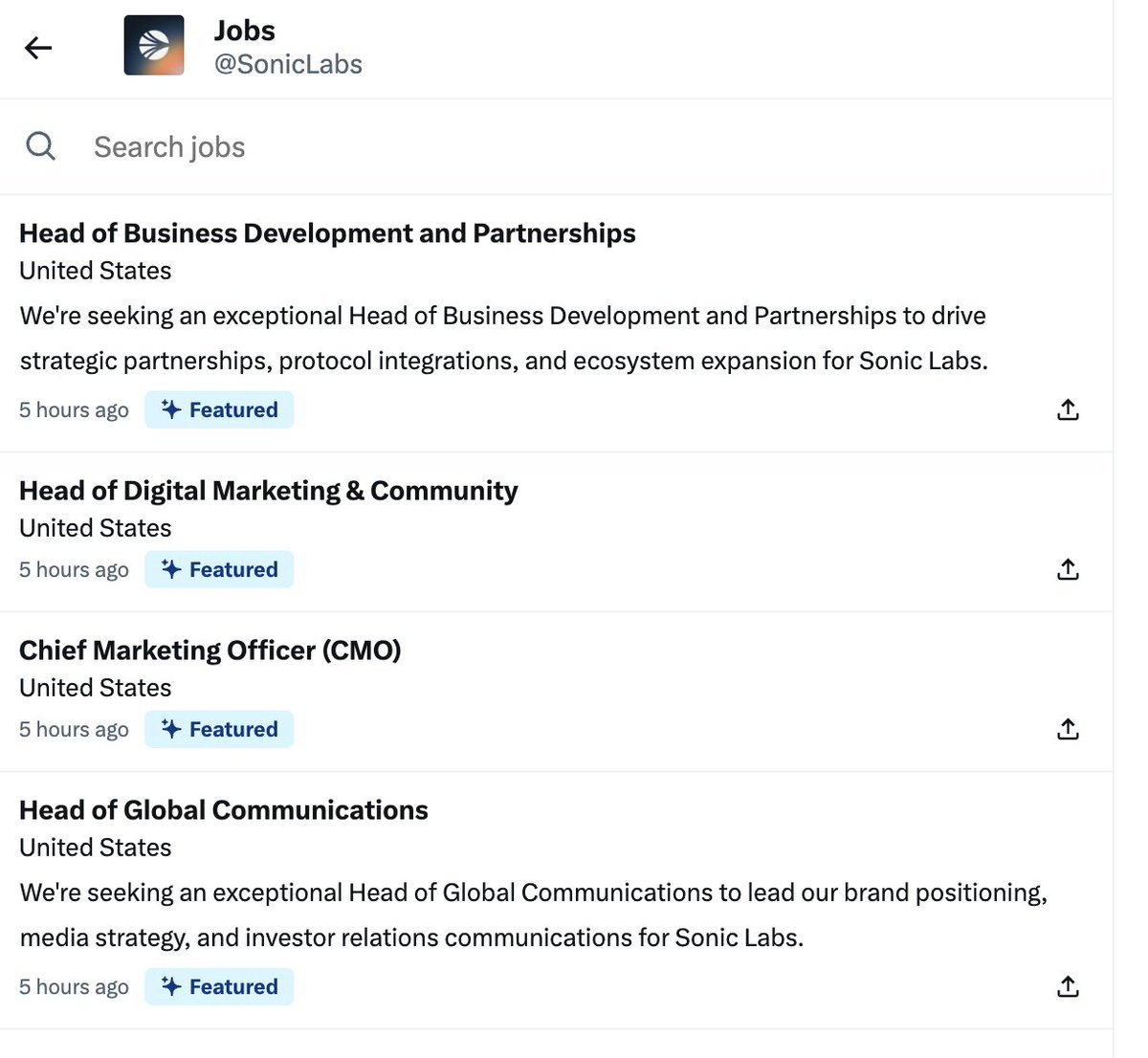Share the Head of Global Communications job

[1068, 986]
